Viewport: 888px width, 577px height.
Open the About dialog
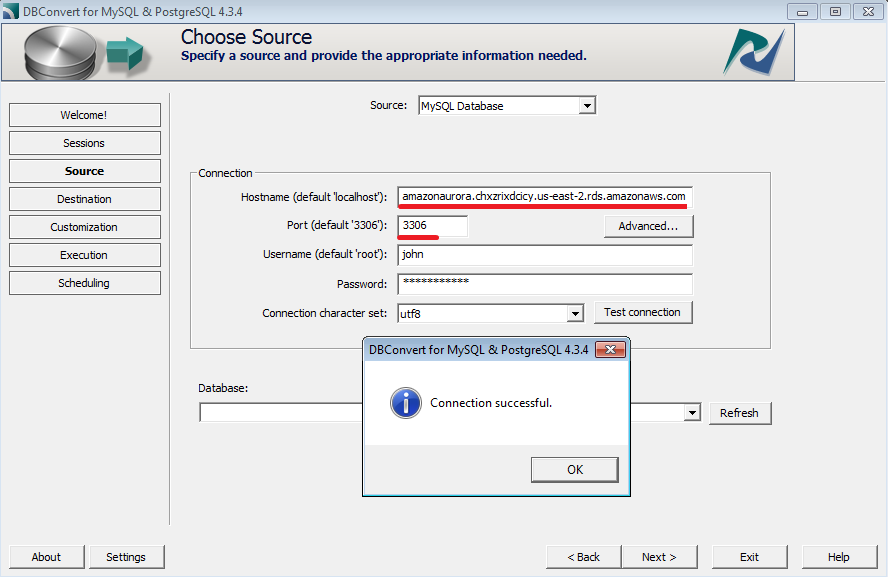(46, 557)
